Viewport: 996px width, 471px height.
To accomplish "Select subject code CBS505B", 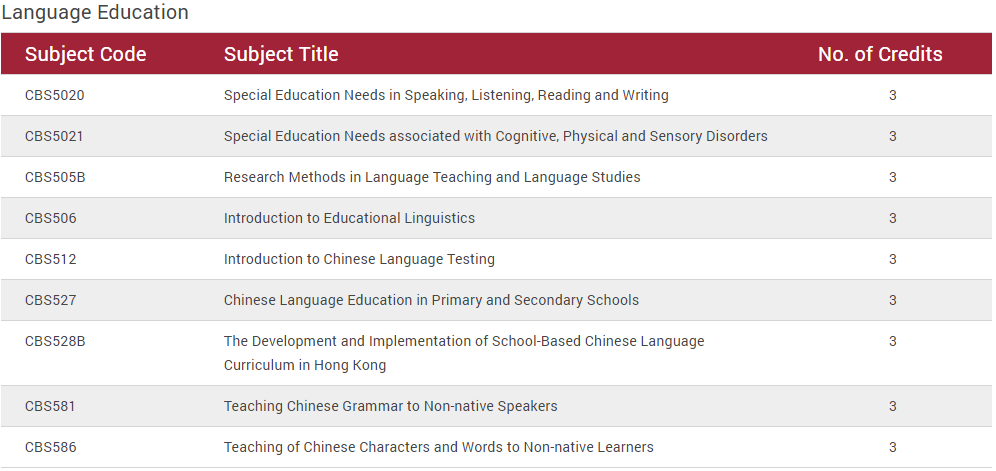I will tap(55, 177).
